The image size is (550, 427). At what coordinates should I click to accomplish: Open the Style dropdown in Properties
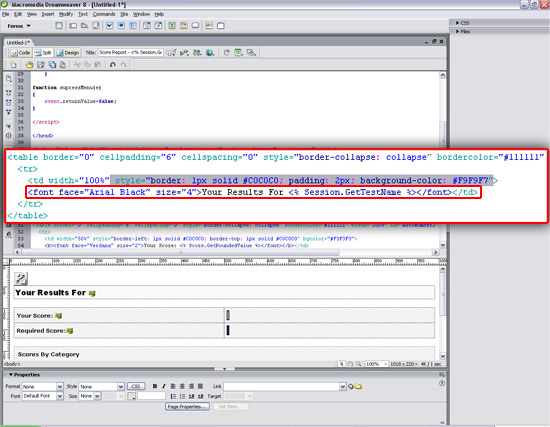point(121,387)
